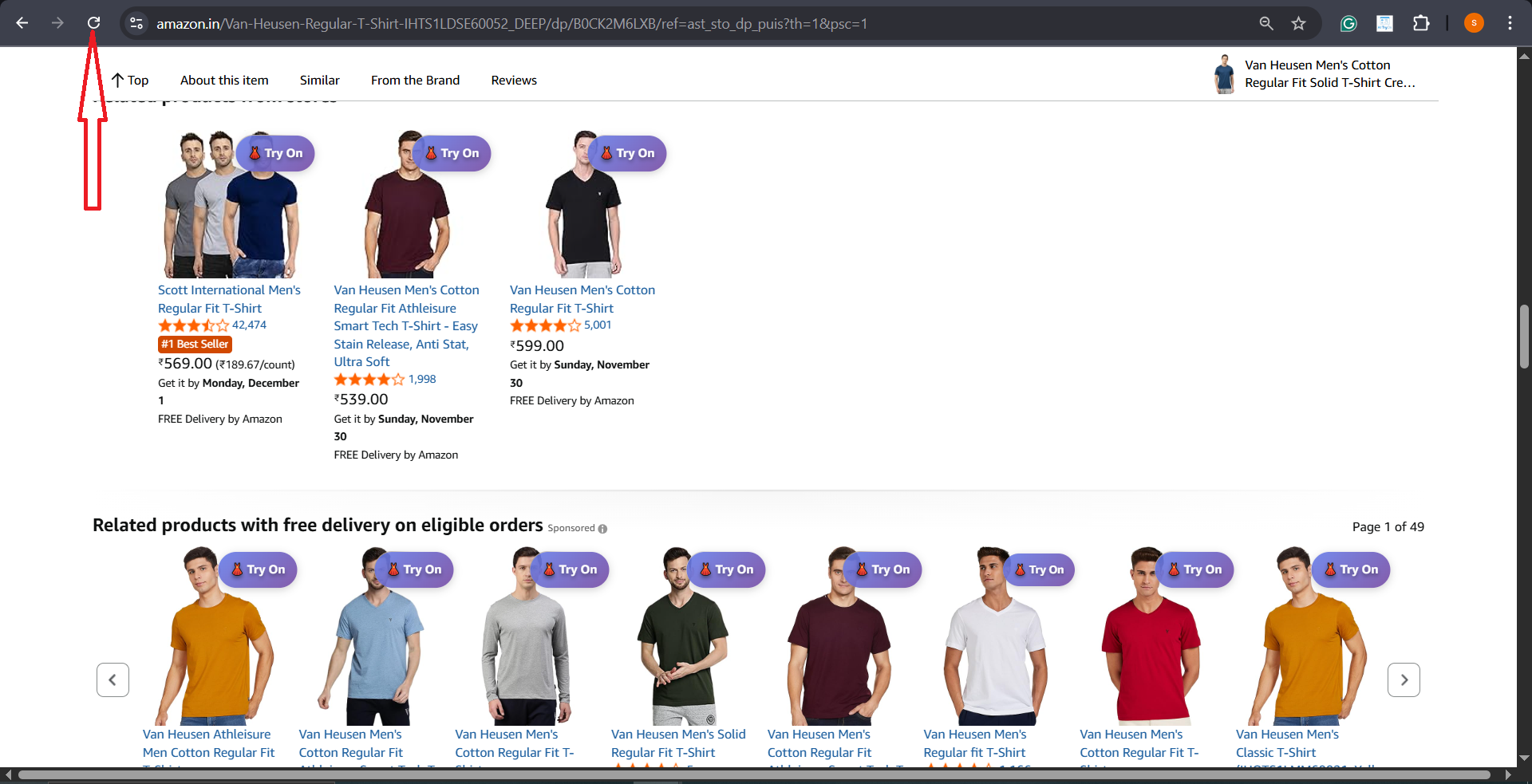
Task: Open the zoom magnifier icon in address bar
Action: point(1266,23)
